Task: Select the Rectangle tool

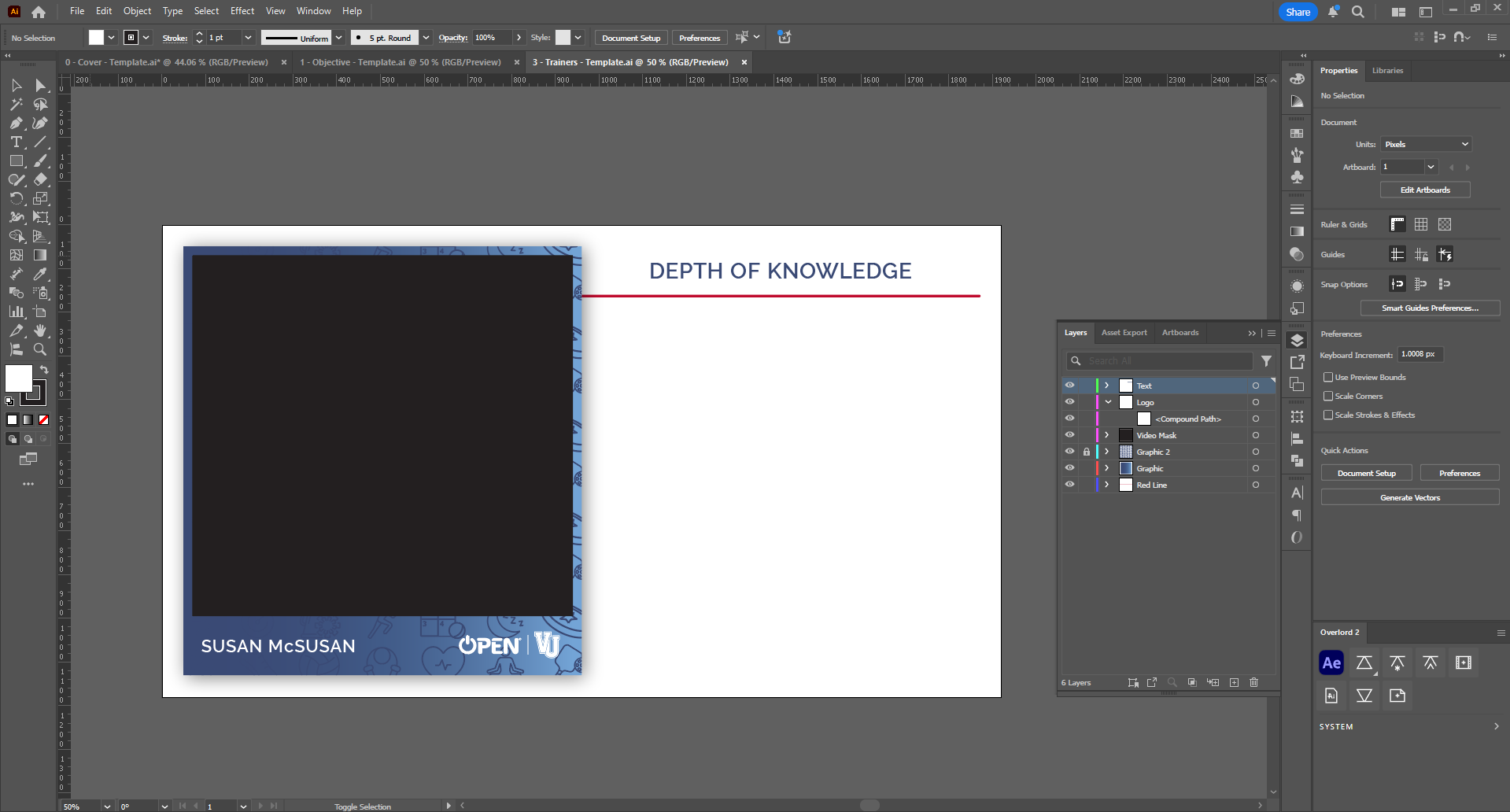Action: pos(16,161)
